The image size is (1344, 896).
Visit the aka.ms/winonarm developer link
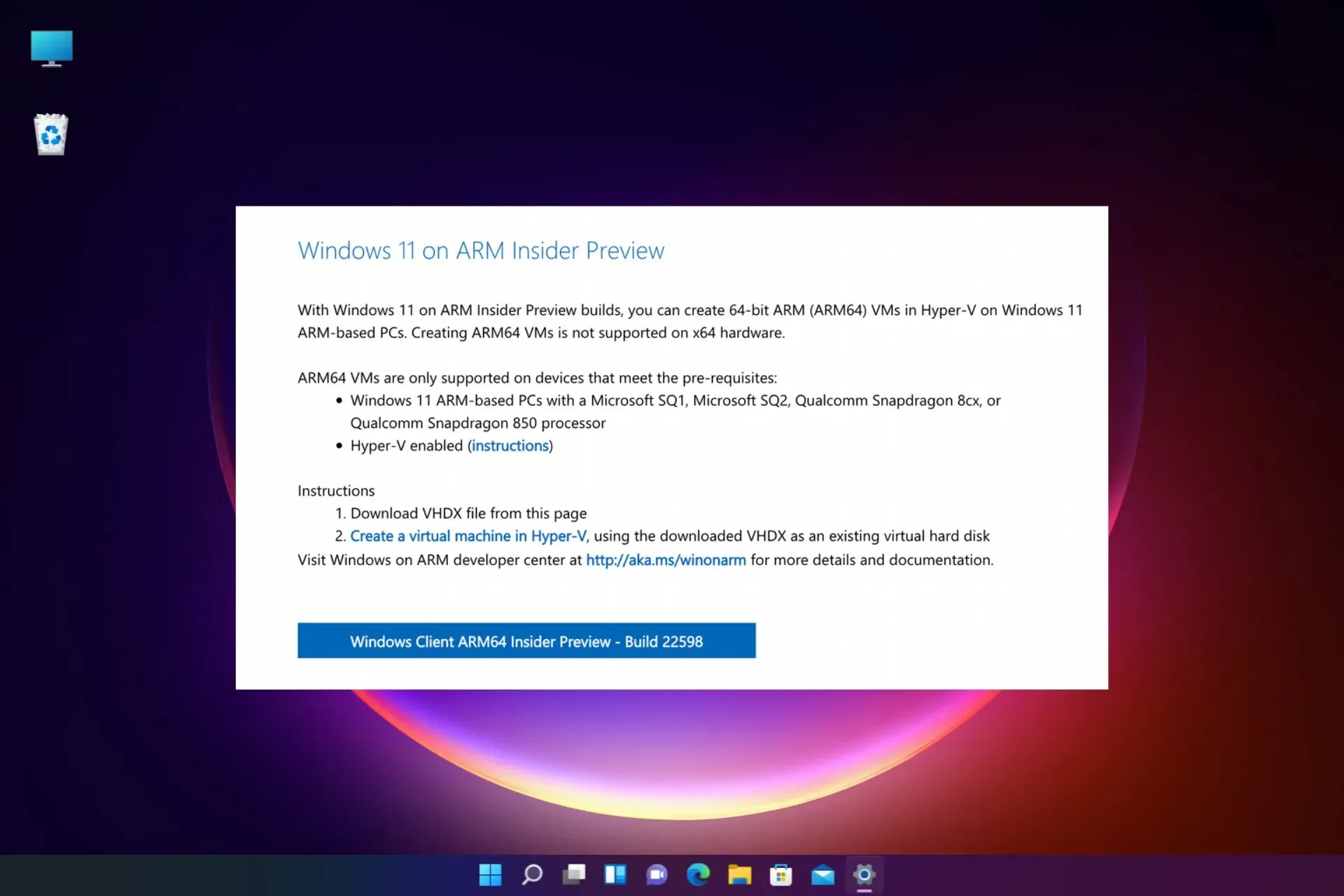click(666, 559)
